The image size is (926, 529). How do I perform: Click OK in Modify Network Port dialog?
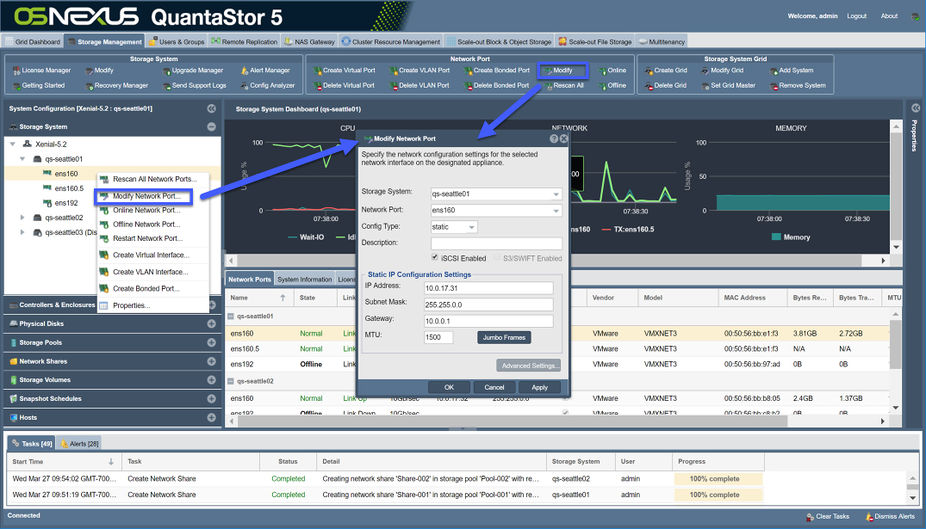click(449, 387)
